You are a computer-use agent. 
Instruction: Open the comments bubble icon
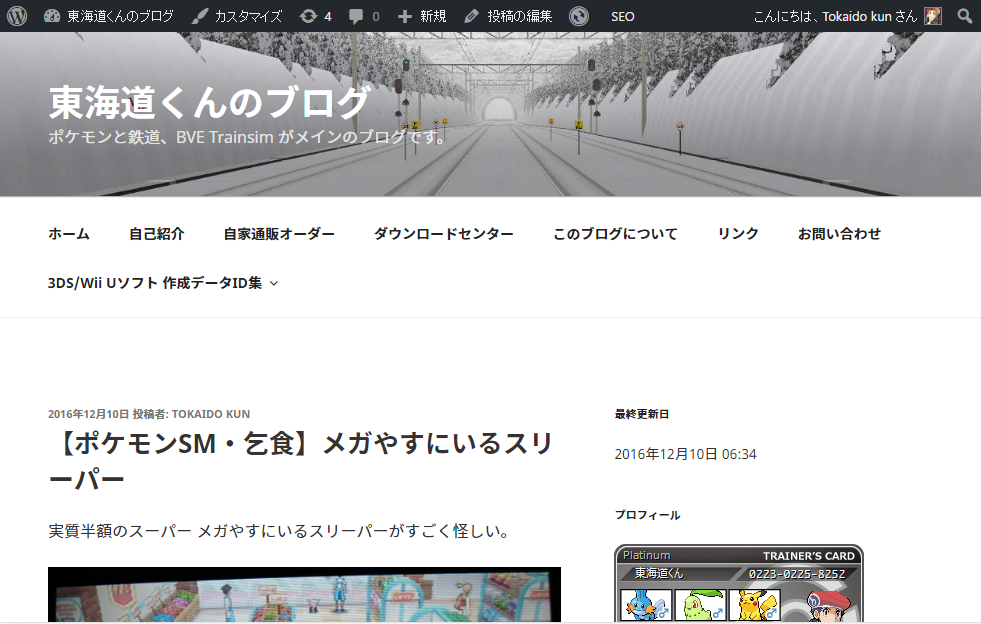(x=356, y=16)
